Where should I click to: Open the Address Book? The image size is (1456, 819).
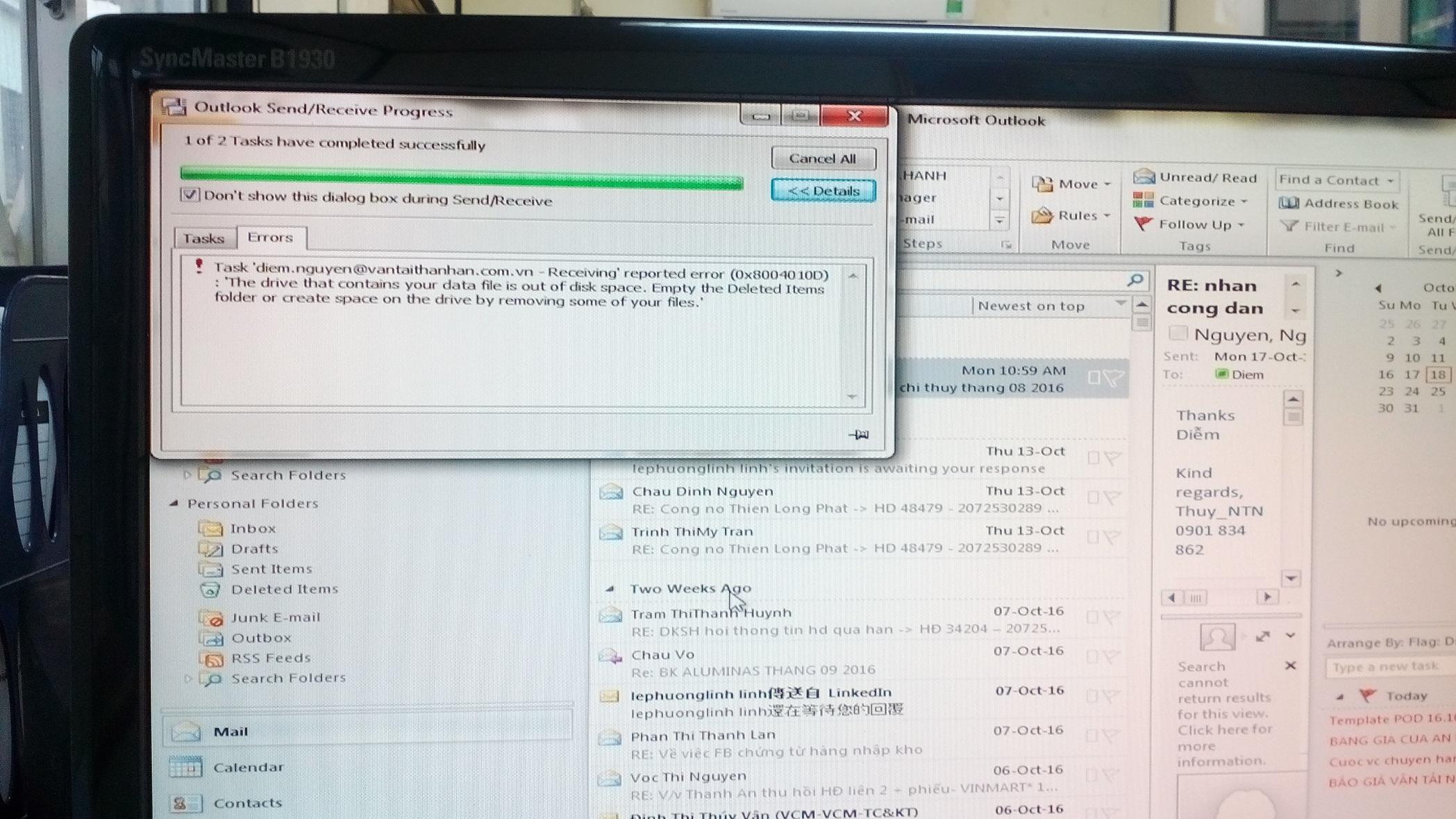[1338, 204]
